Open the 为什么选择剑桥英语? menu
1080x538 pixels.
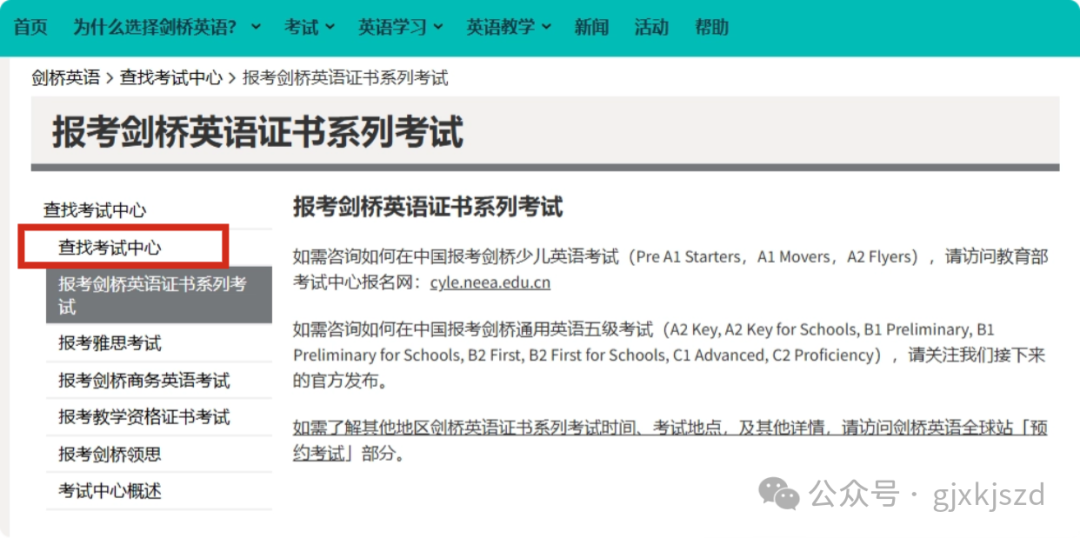(x=155, y=28)
